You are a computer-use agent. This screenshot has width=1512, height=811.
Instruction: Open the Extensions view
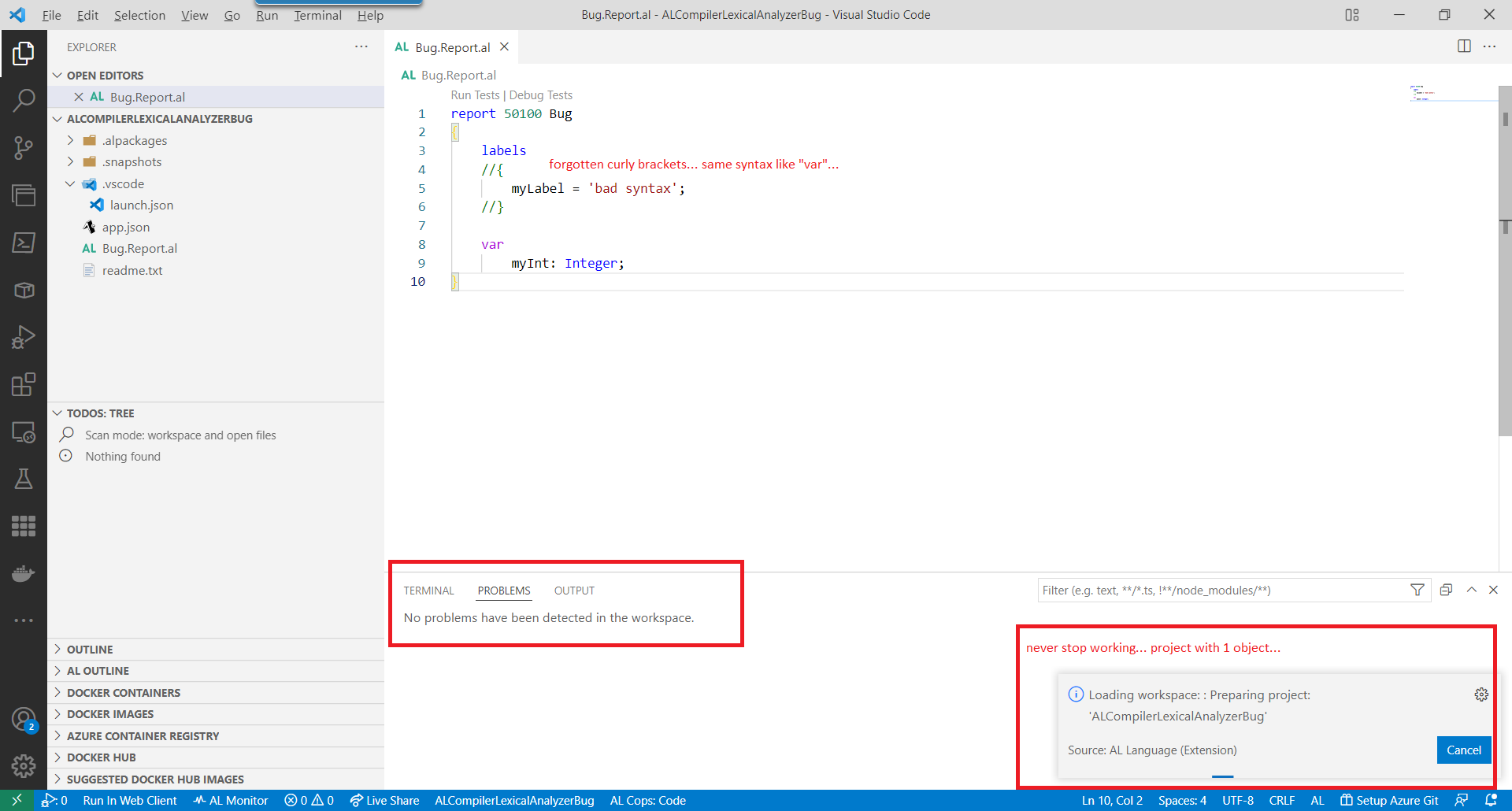(24, 384)
